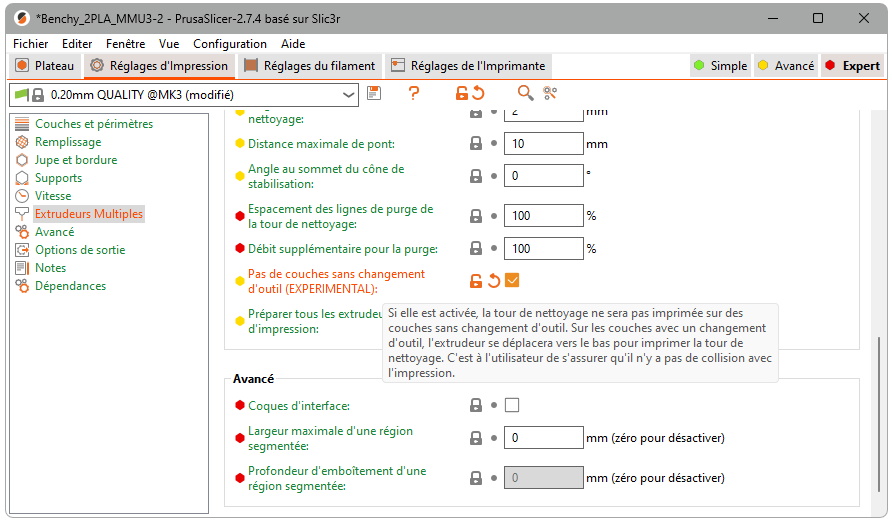Click the Largeur maximale d'une région segmentée field
The width and height of the screenshot is (892, 523).
[x=543, y=438]
